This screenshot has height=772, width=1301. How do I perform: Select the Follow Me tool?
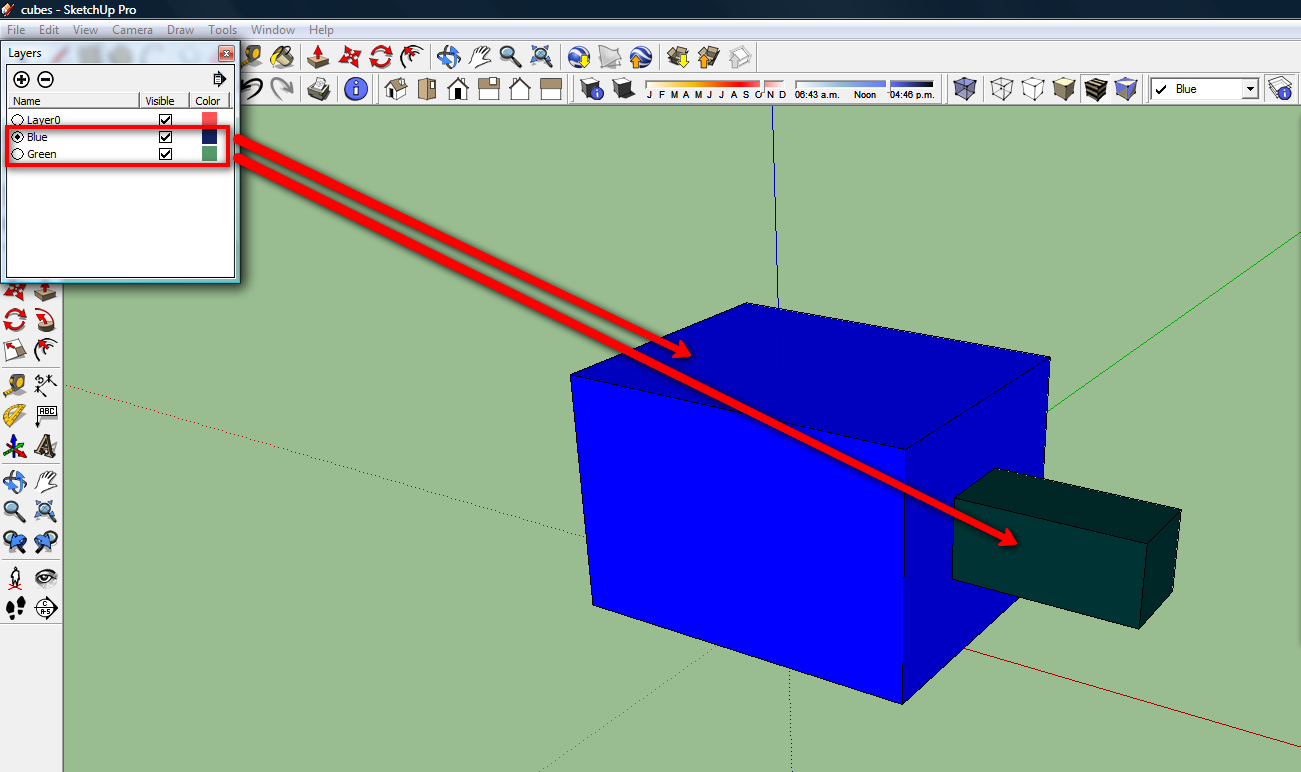point(45,320)
